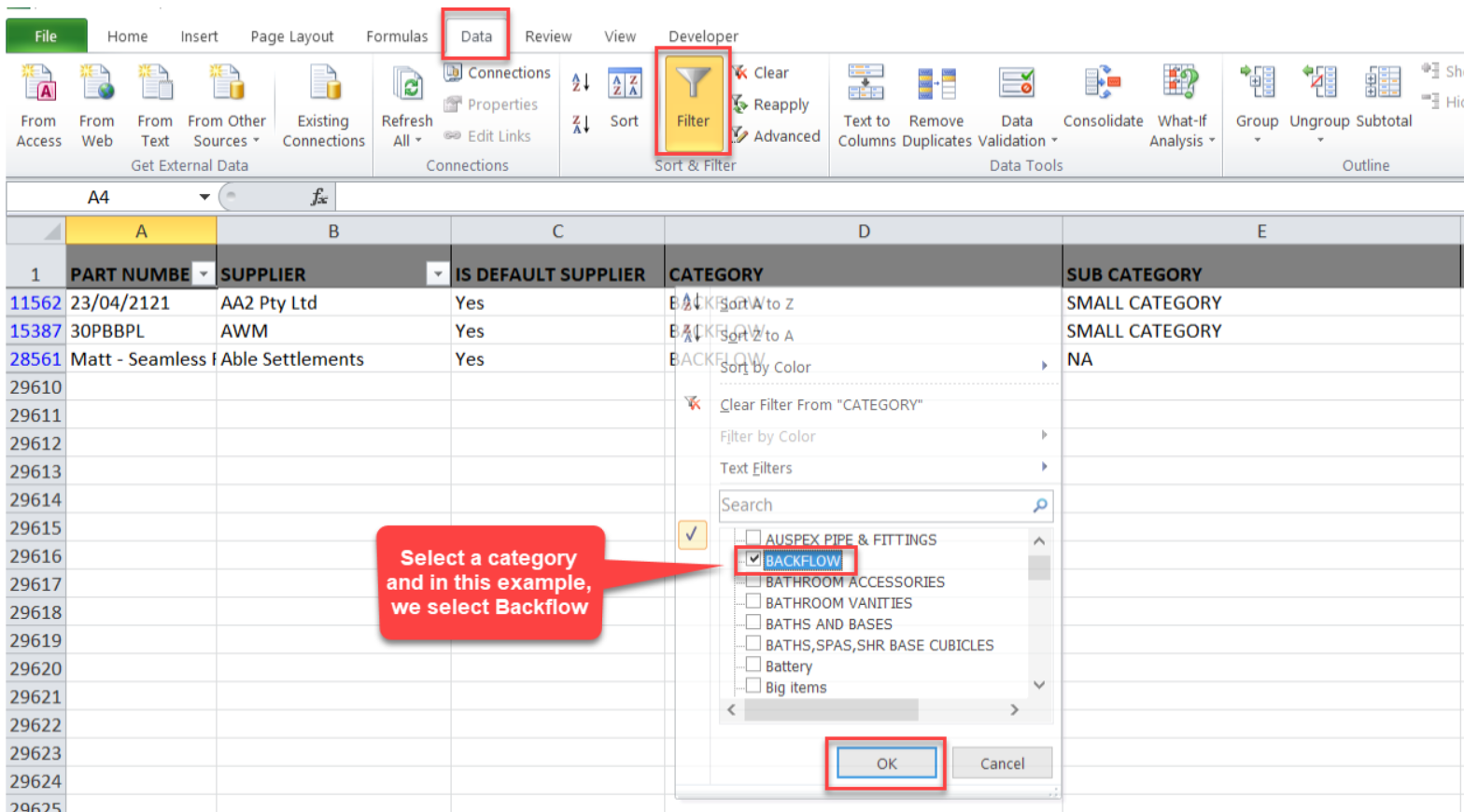Click the filter Search box
The image size is (1464, 812).
tap(876, 505)
